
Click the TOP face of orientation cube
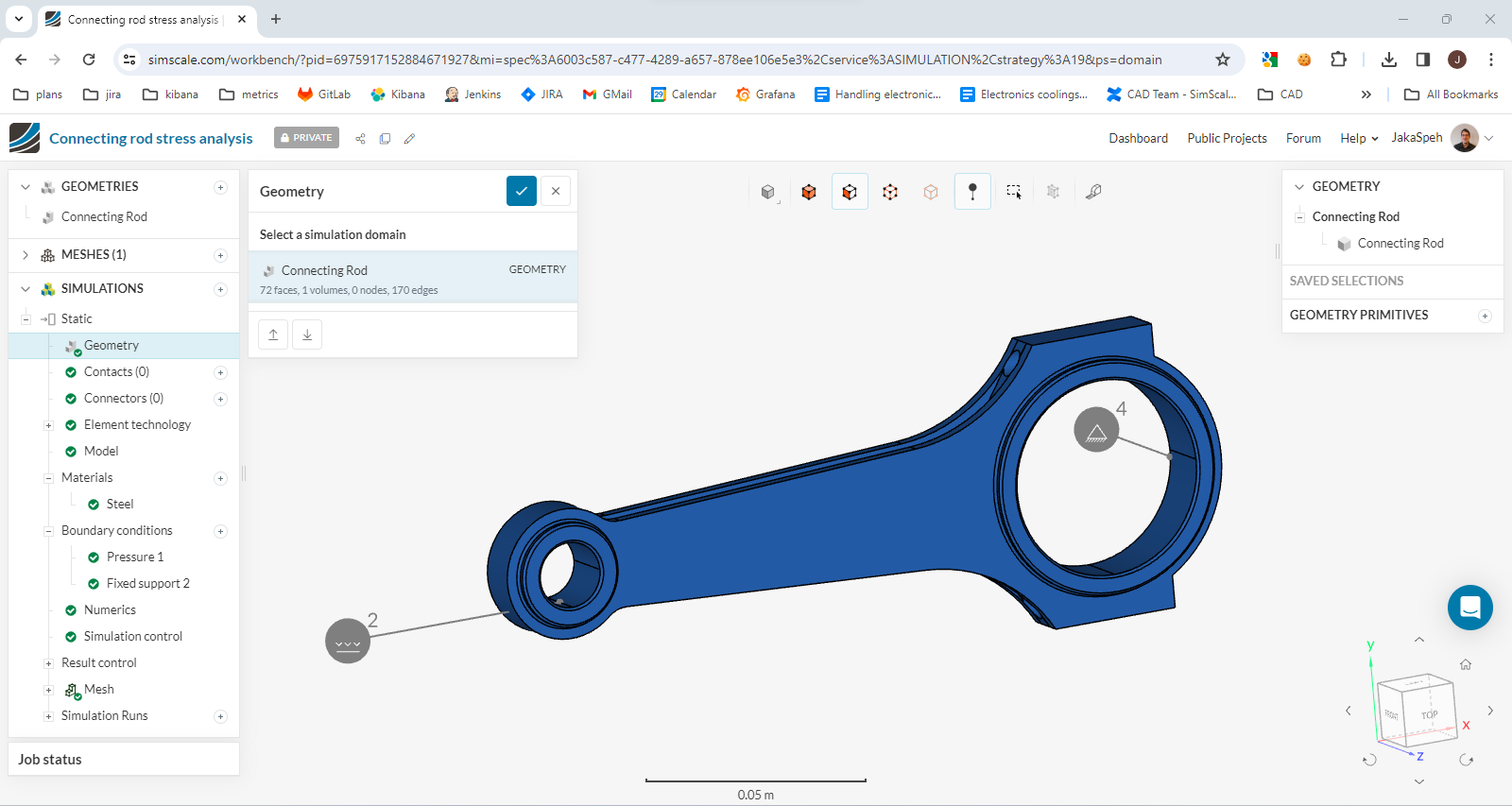click(1430, 714)
